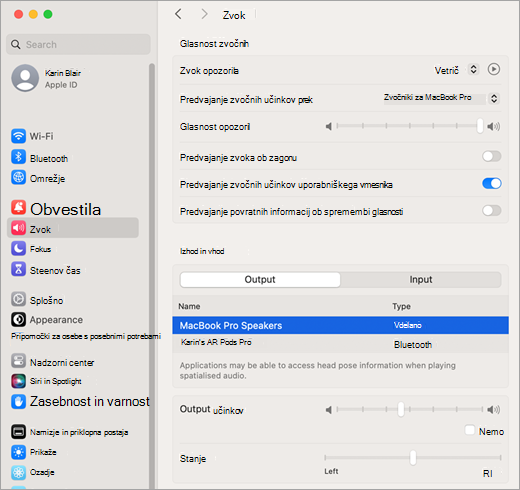Enable Predvajanje povratnih informacij ob spremembi glasnosti
Screen dimensions: 520x490
pyautogui.click(x=492, y=211)
